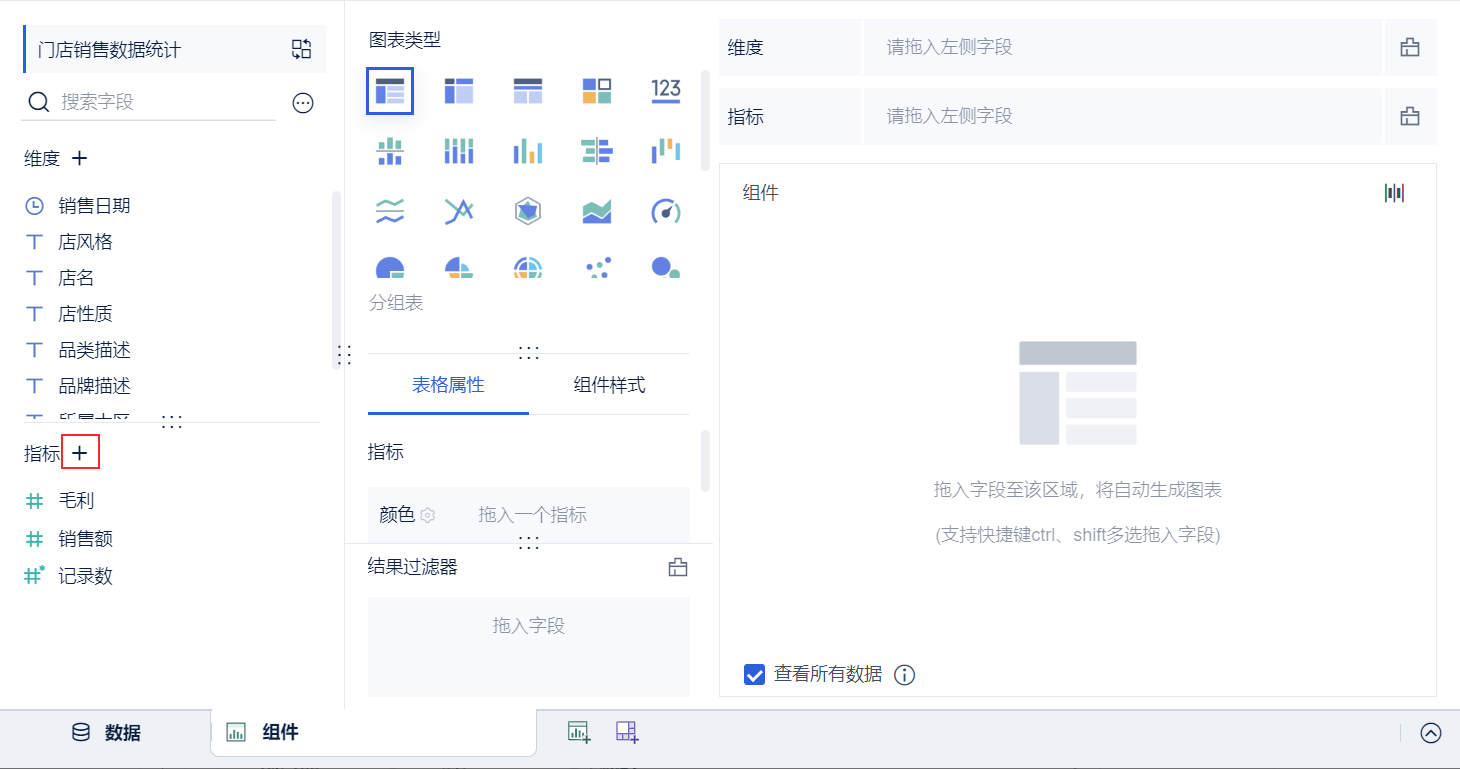Add a new field with 维度 plus
1460x769 pixels.
(x=80, y=158)
